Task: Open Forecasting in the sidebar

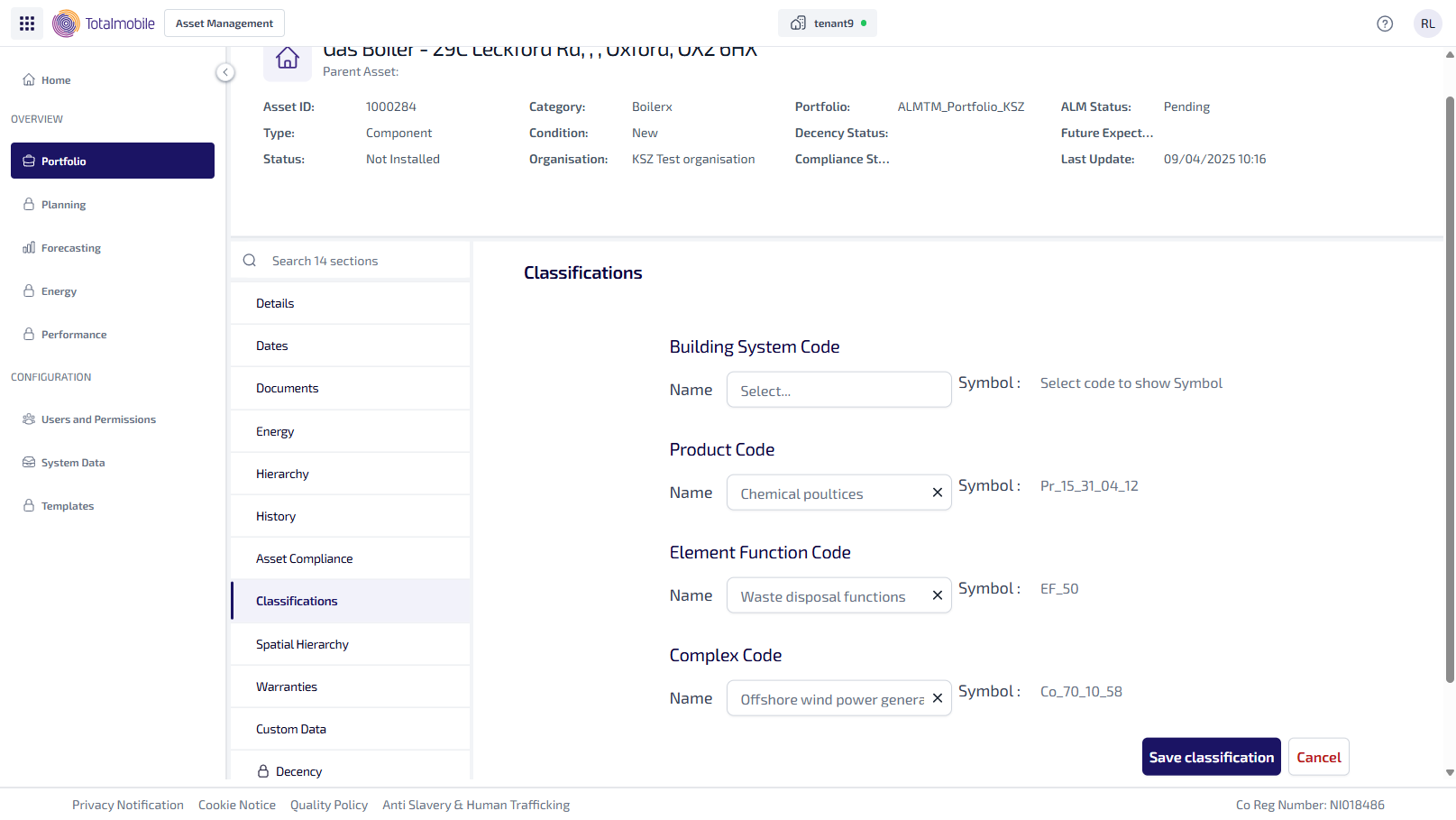Action: click(x=70, y=248)
